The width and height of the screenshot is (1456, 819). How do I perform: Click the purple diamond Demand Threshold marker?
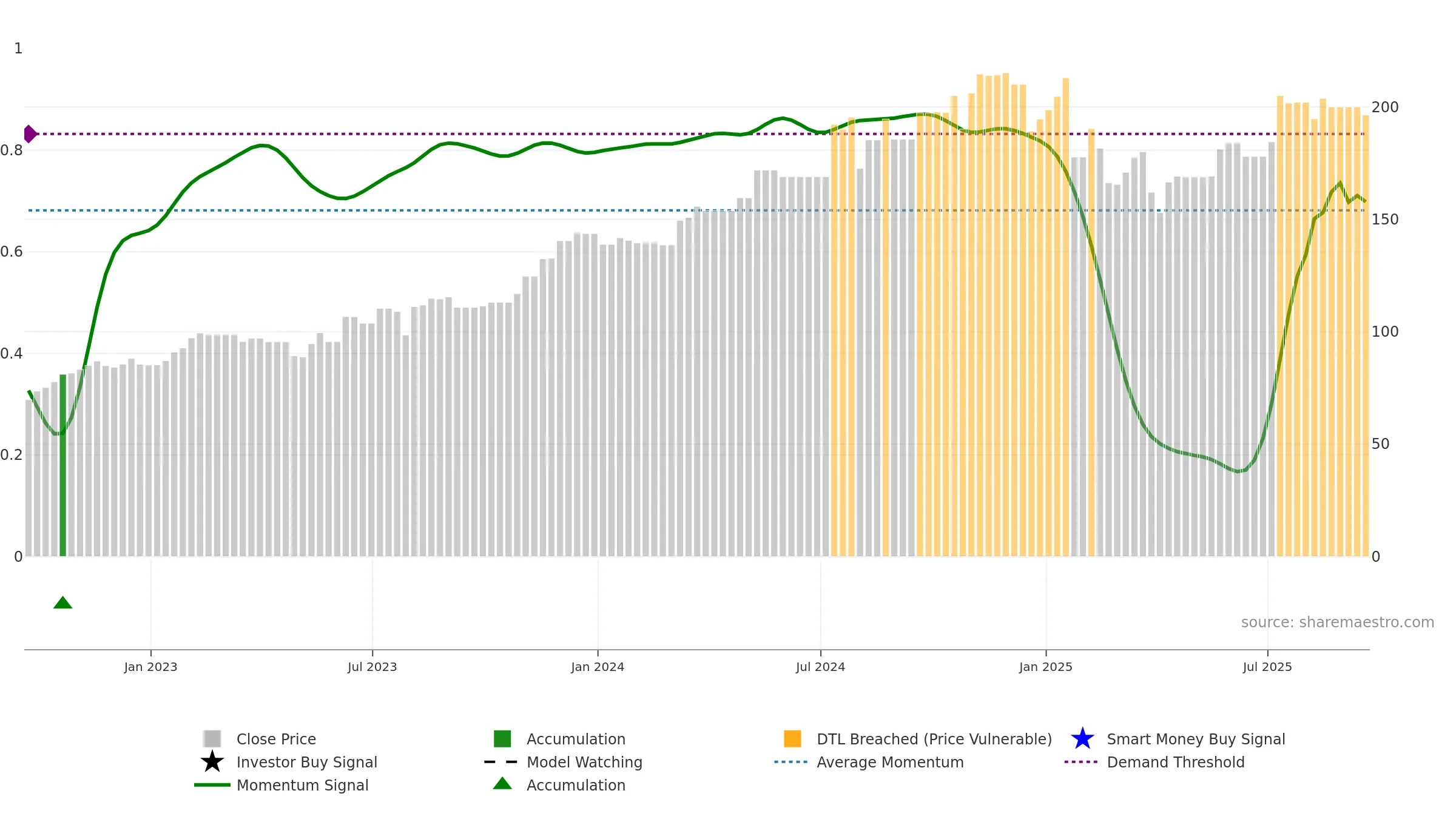30,134
